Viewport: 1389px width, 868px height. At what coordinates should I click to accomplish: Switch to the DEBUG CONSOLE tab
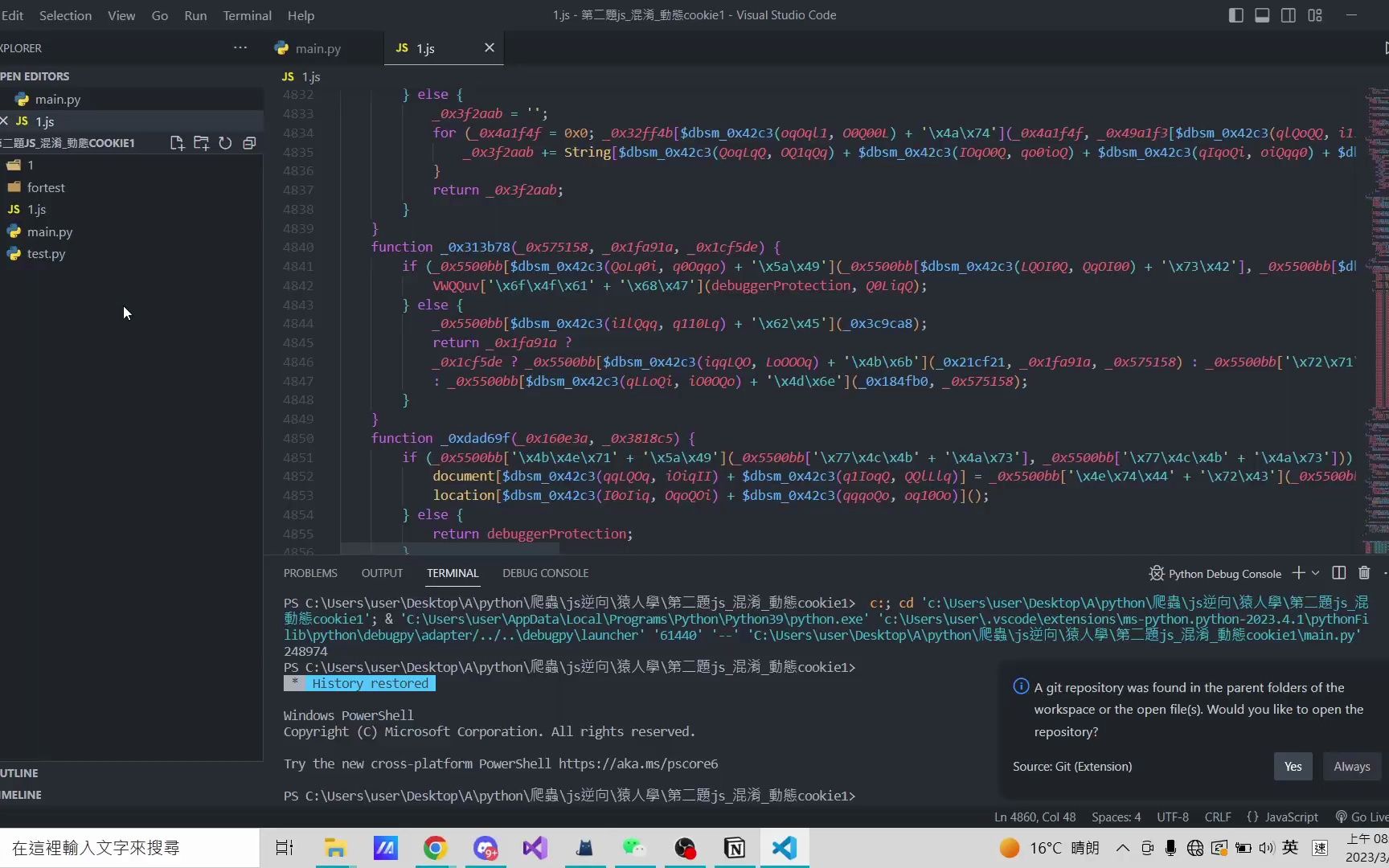click(x=545, y=573)
